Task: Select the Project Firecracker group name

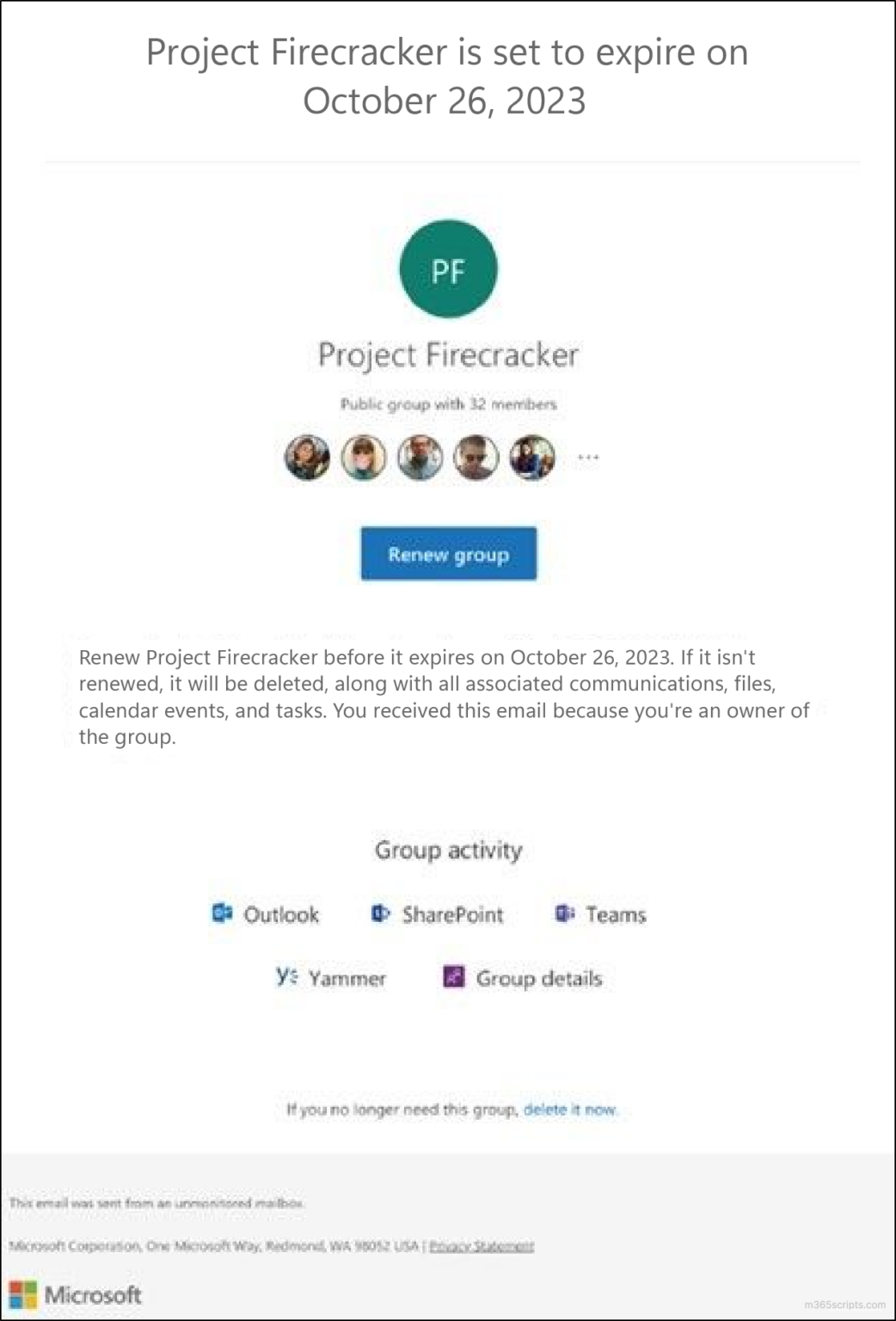Action: tap(449, 354)
